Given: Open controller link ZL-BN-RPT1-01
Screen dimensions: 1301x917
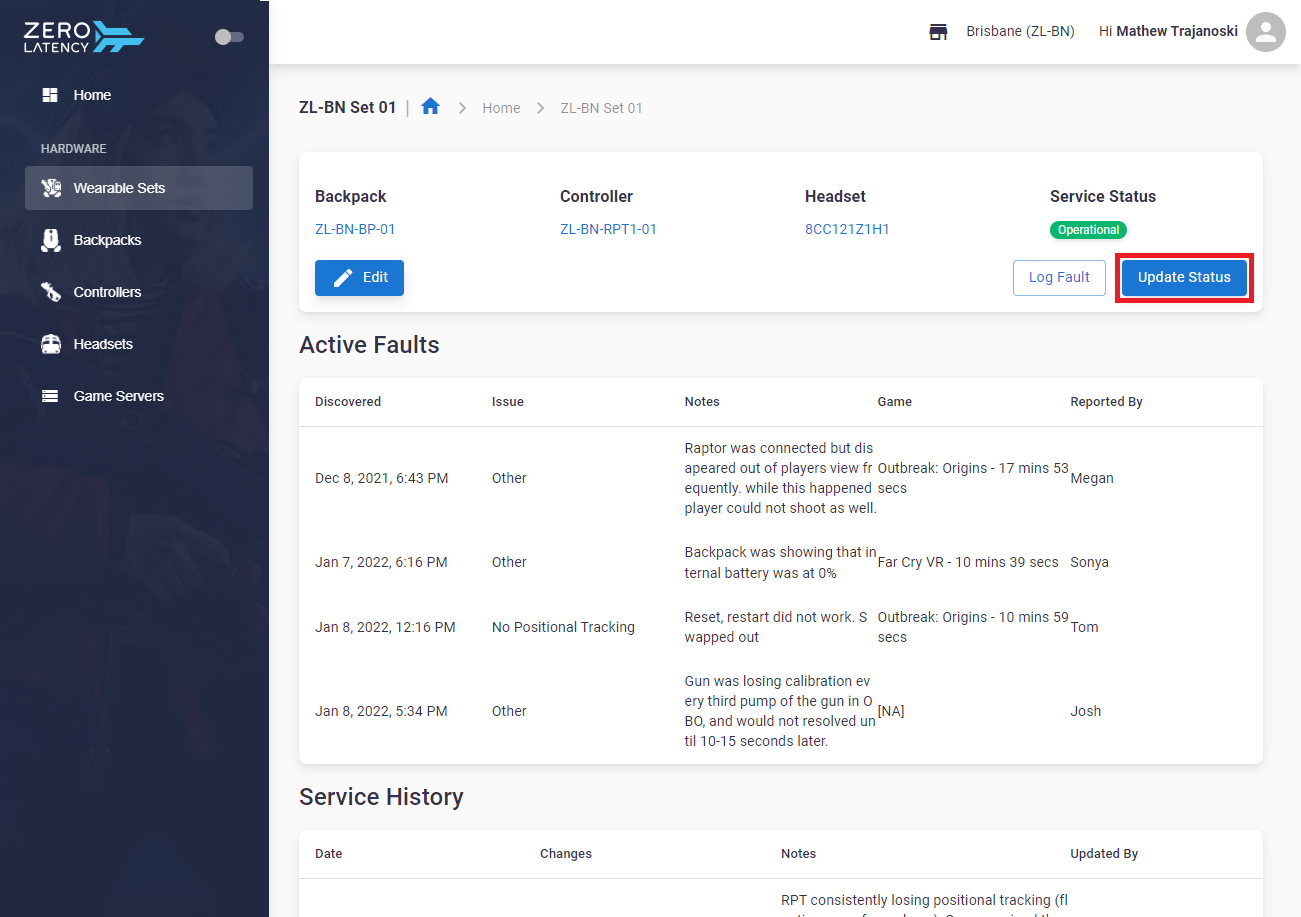Looking at the screenshot, I should (608, 229).
